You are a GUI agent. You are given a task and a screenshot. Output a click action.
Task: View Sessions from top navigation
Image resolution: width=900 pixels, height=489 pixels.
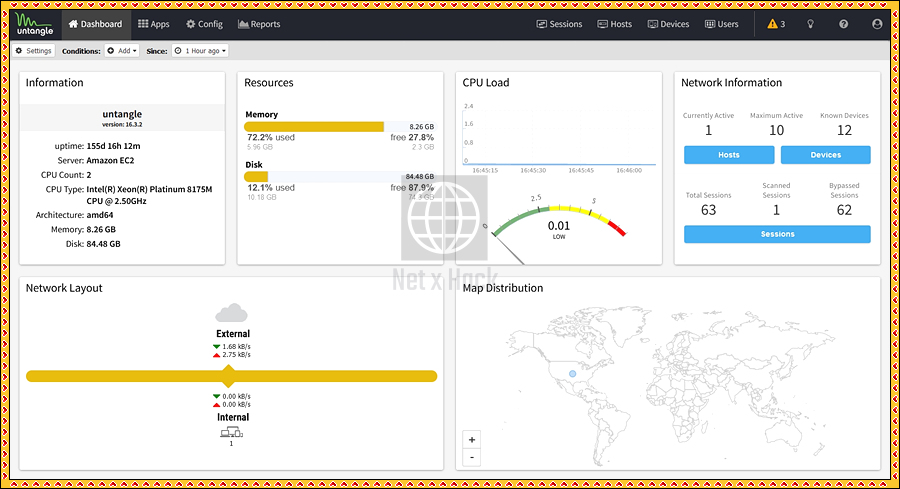pyautogui.click(x=559, y=24)
